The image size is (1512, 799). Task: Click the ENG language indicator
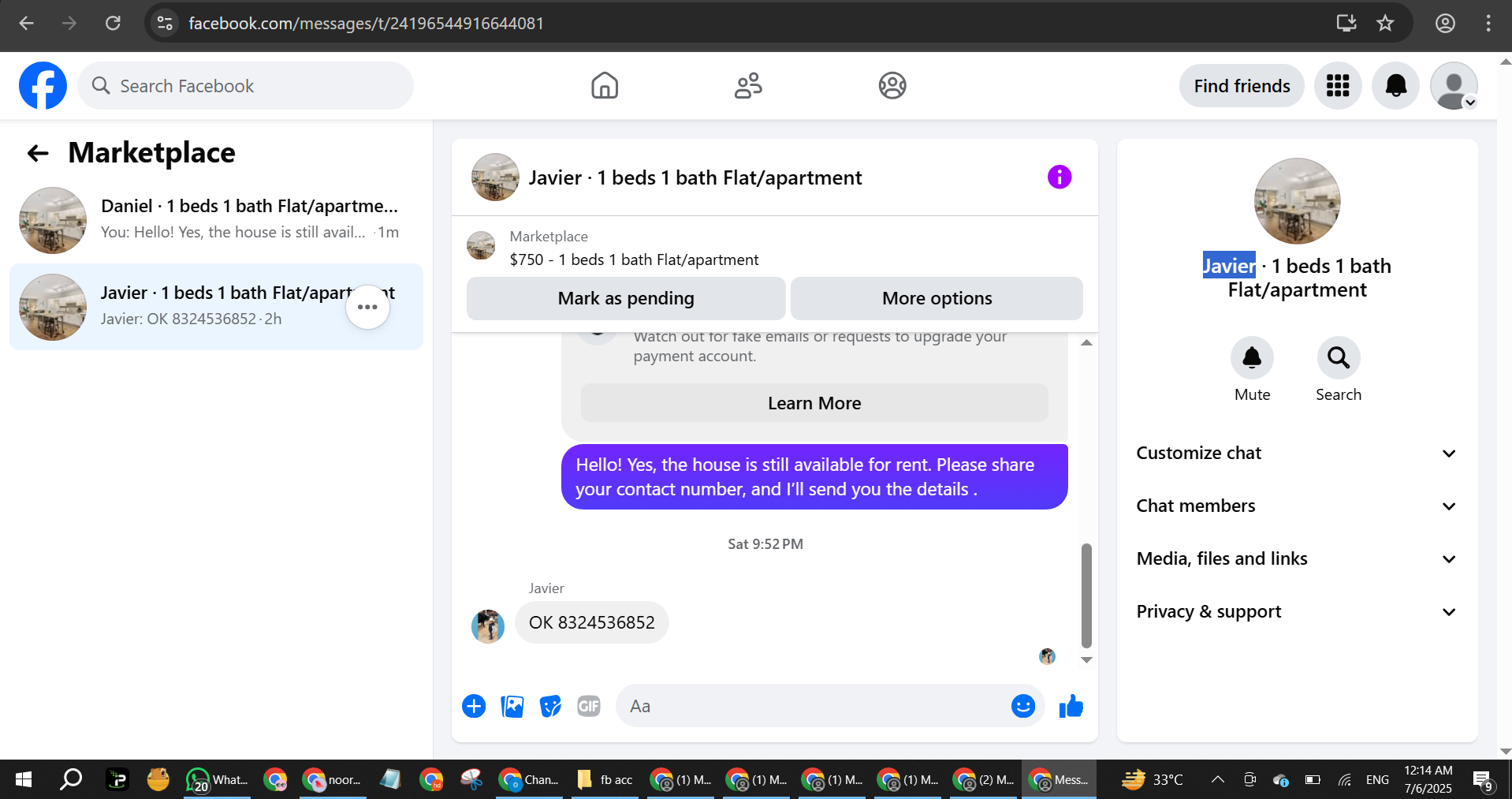point(1377,779)
